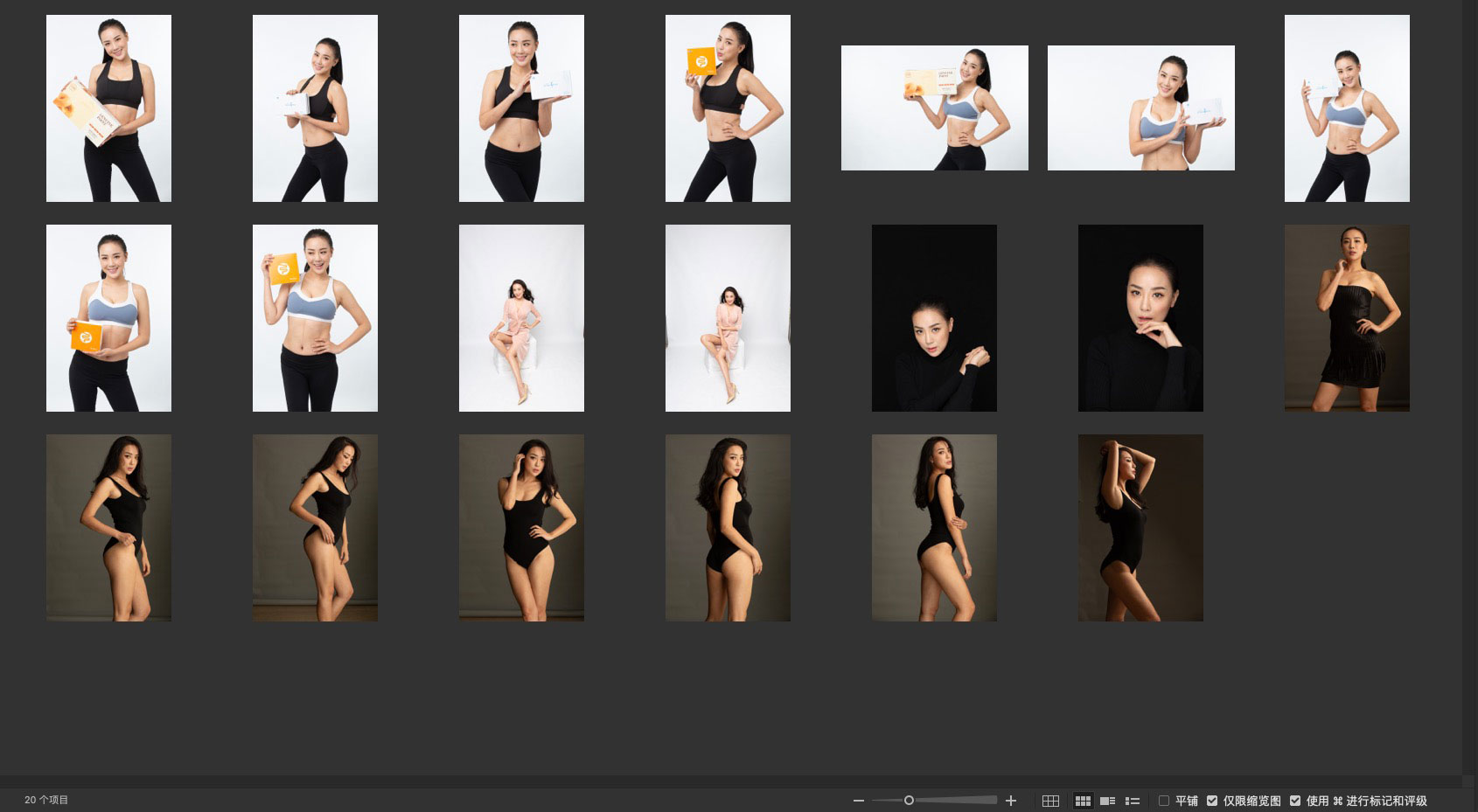
Task: Select the close-up portrait with hand on chin
Action: [x=1140, y=318]
